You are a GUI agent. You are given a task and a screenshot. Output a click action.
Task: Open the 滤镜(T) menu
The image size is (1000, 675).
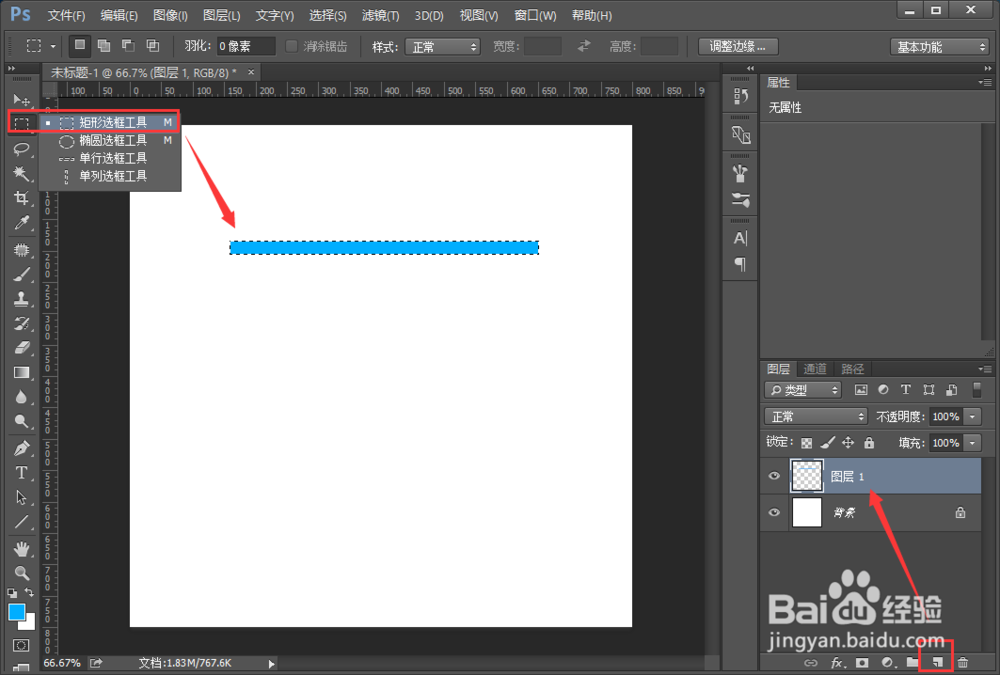tap(380, 15)
